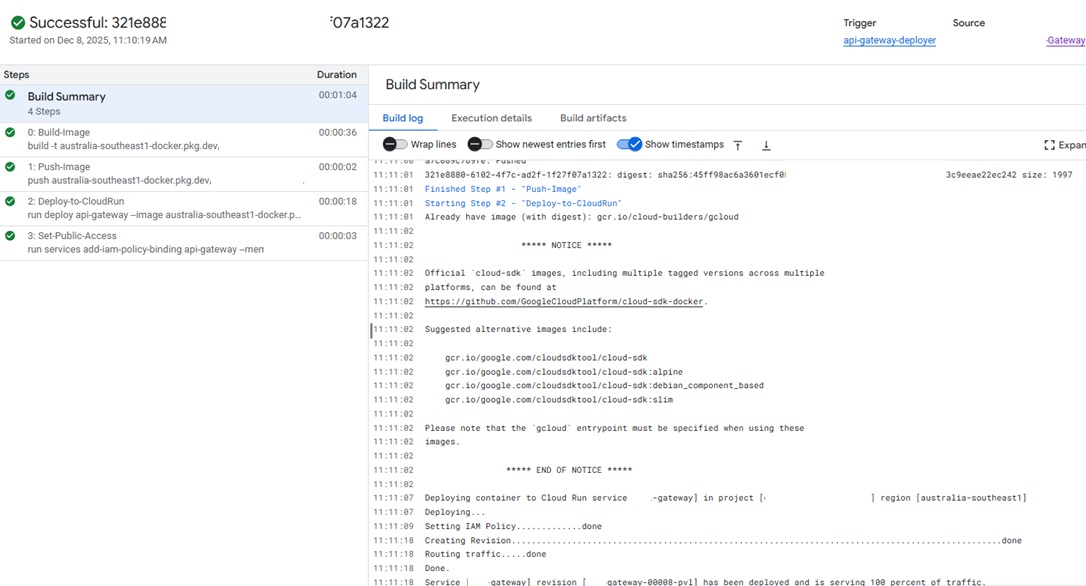
Task: Click the log viewer scrollbar
Action: click(370, 330)
